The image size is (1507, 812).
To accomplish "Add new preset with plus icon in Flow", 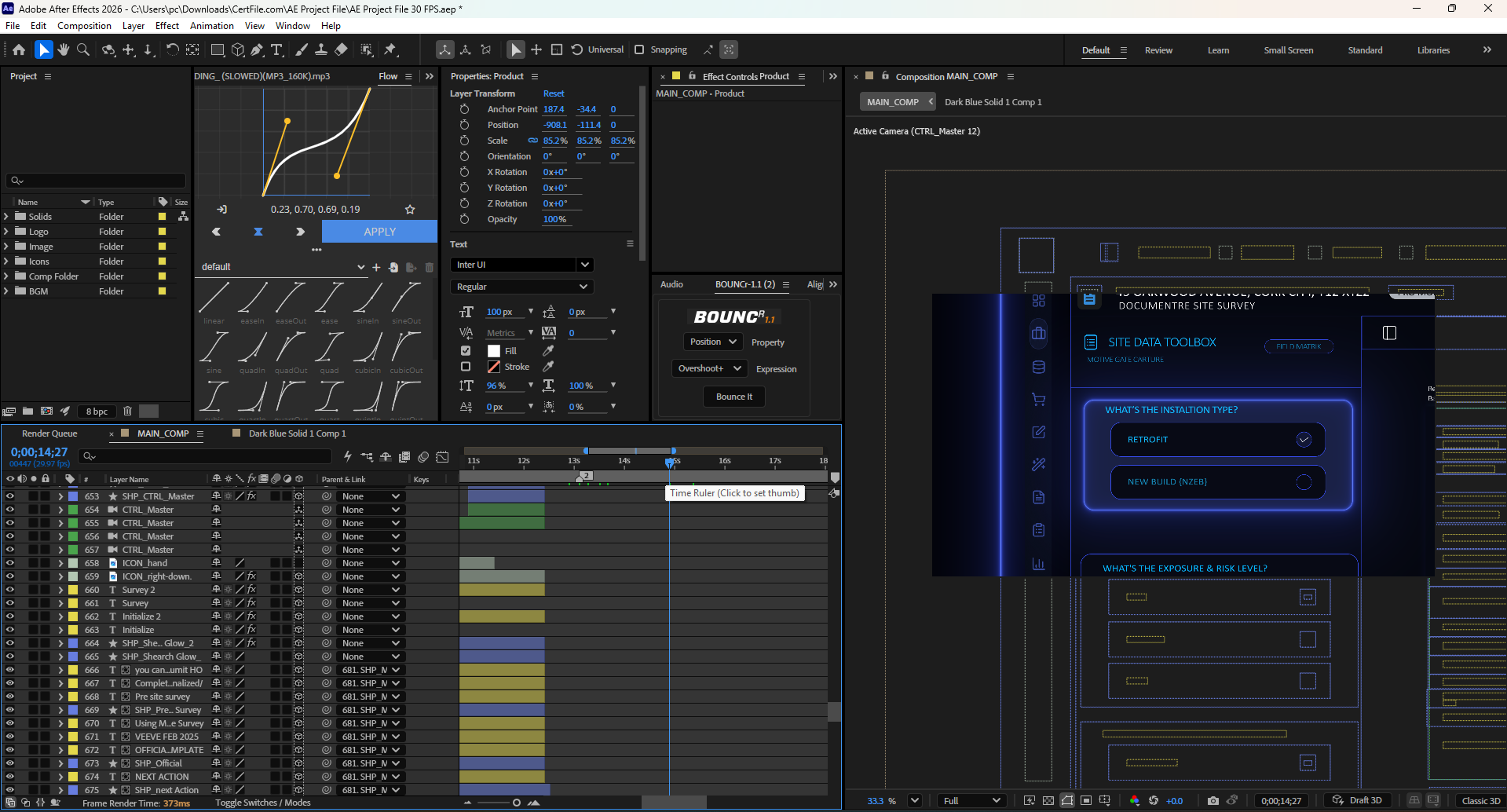I will pyautogui.click(x=376, y=267).
